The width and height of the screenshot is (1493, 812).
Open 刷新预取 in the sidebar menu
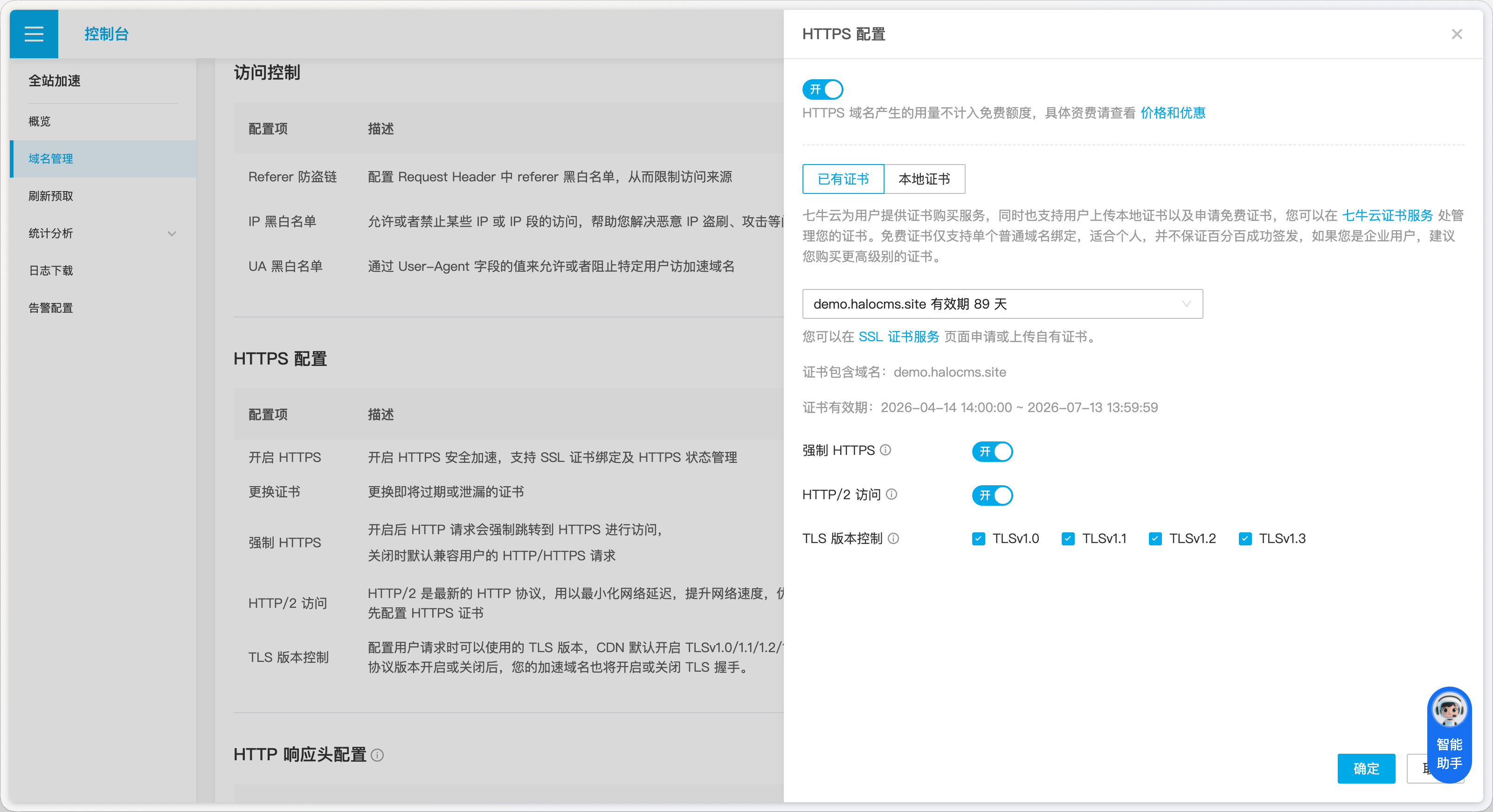[x=51, y=196]
